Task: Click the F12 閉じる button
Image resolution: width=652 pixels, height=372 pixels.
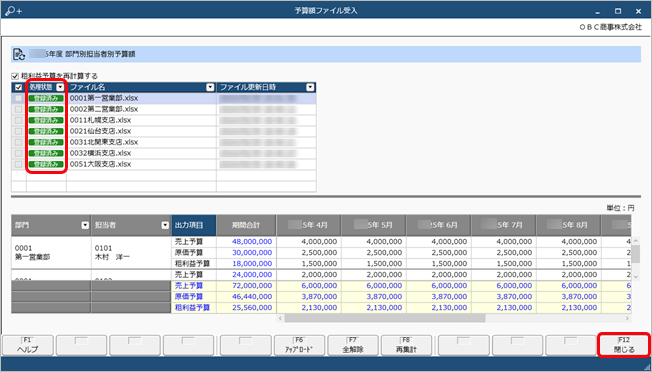Action: coord(624,345)
